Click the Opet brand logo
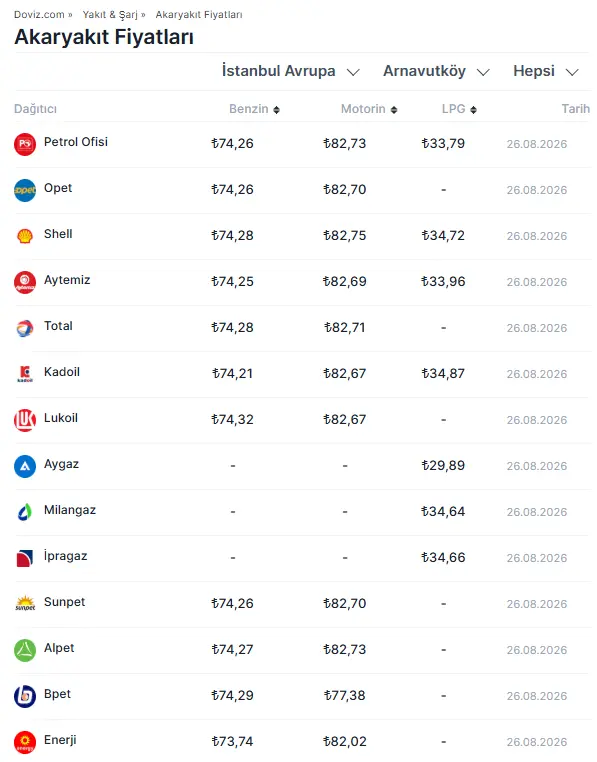Image resolution: width=597 pixels, height=762 pixels. 25,190
